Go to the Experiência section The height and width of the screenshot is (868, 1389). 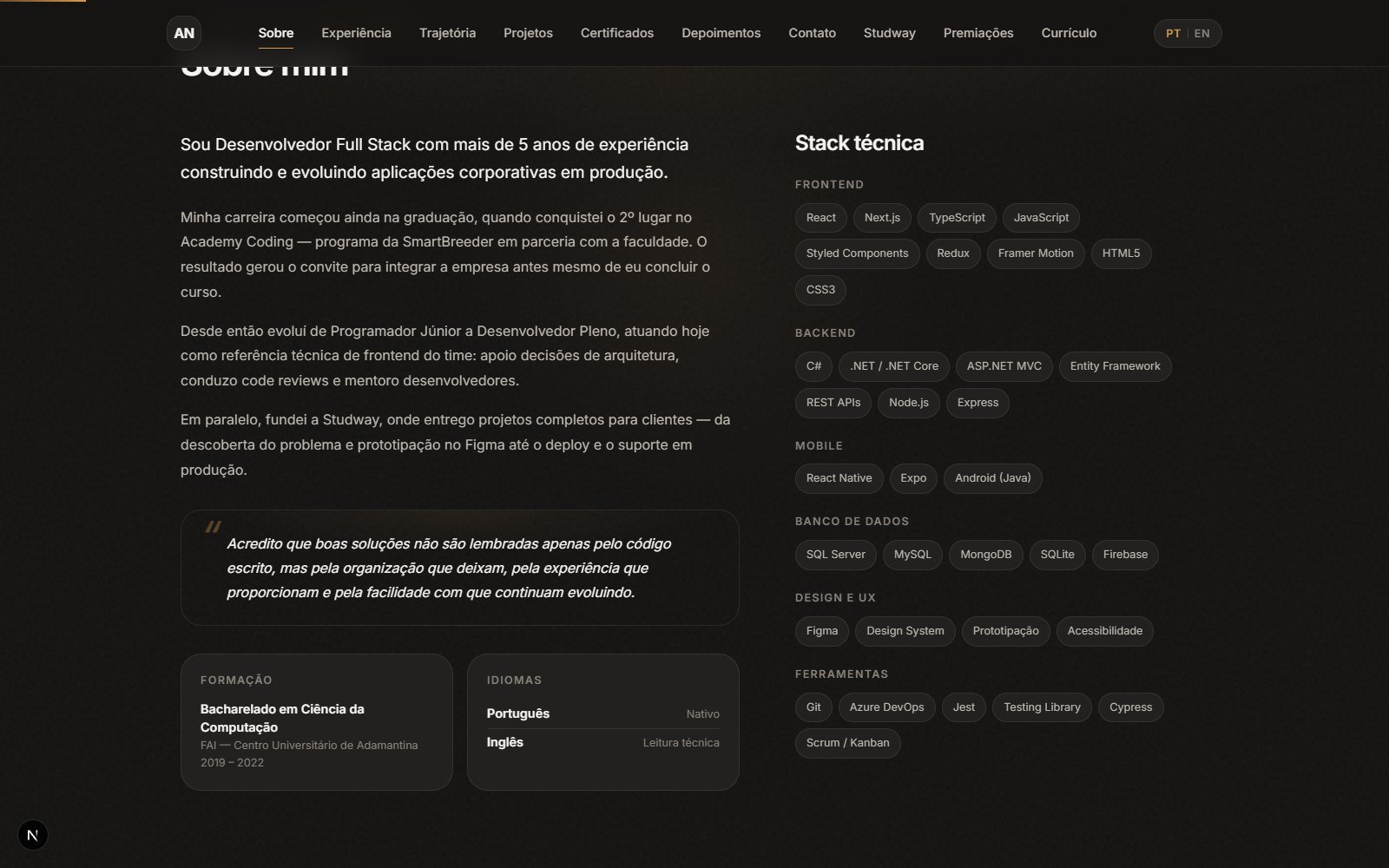point(356,33)
